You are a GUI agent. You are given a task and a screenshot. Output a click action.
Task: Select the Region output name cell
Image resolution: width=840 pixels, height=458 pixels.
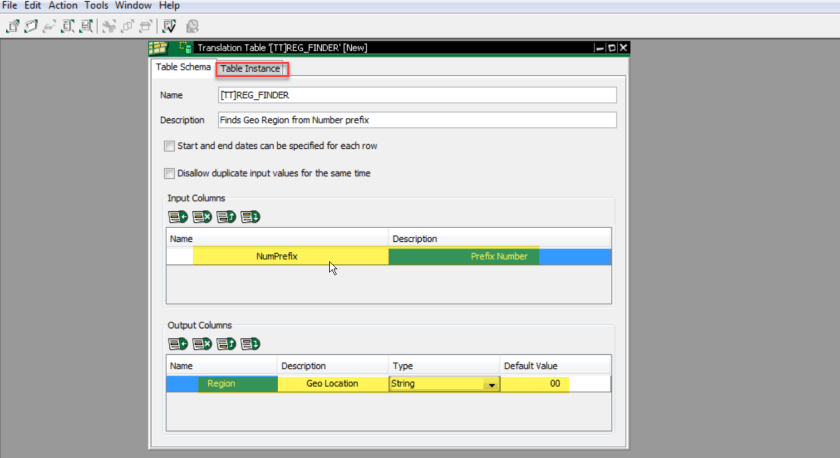pyautogui.click(x=221, y=384)
